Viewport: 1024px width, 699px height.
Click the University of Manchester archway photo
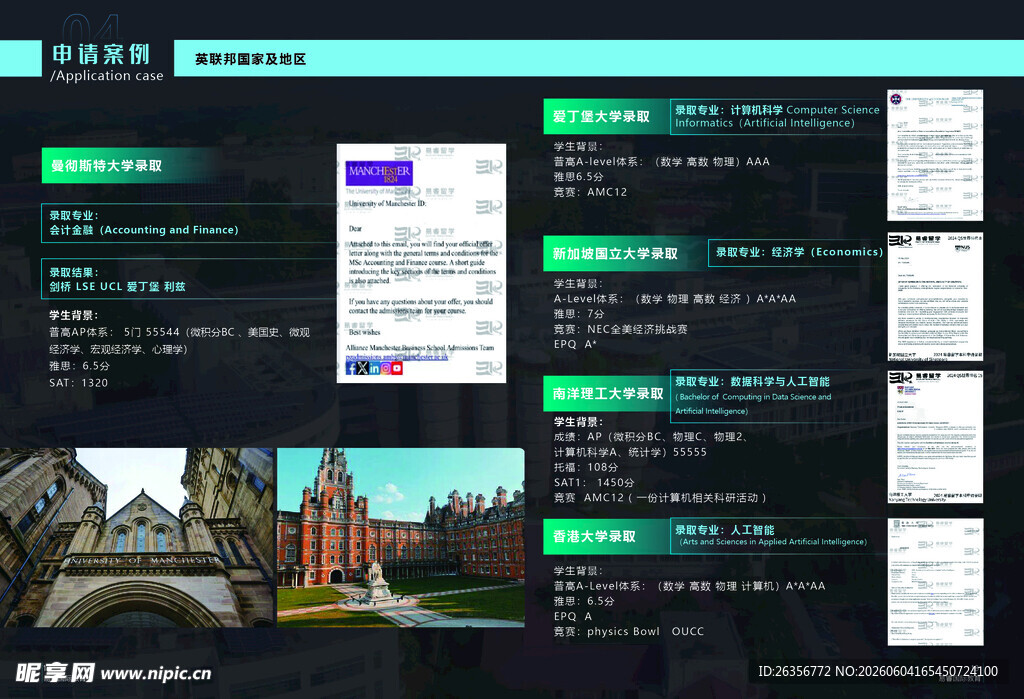point(136,538)
